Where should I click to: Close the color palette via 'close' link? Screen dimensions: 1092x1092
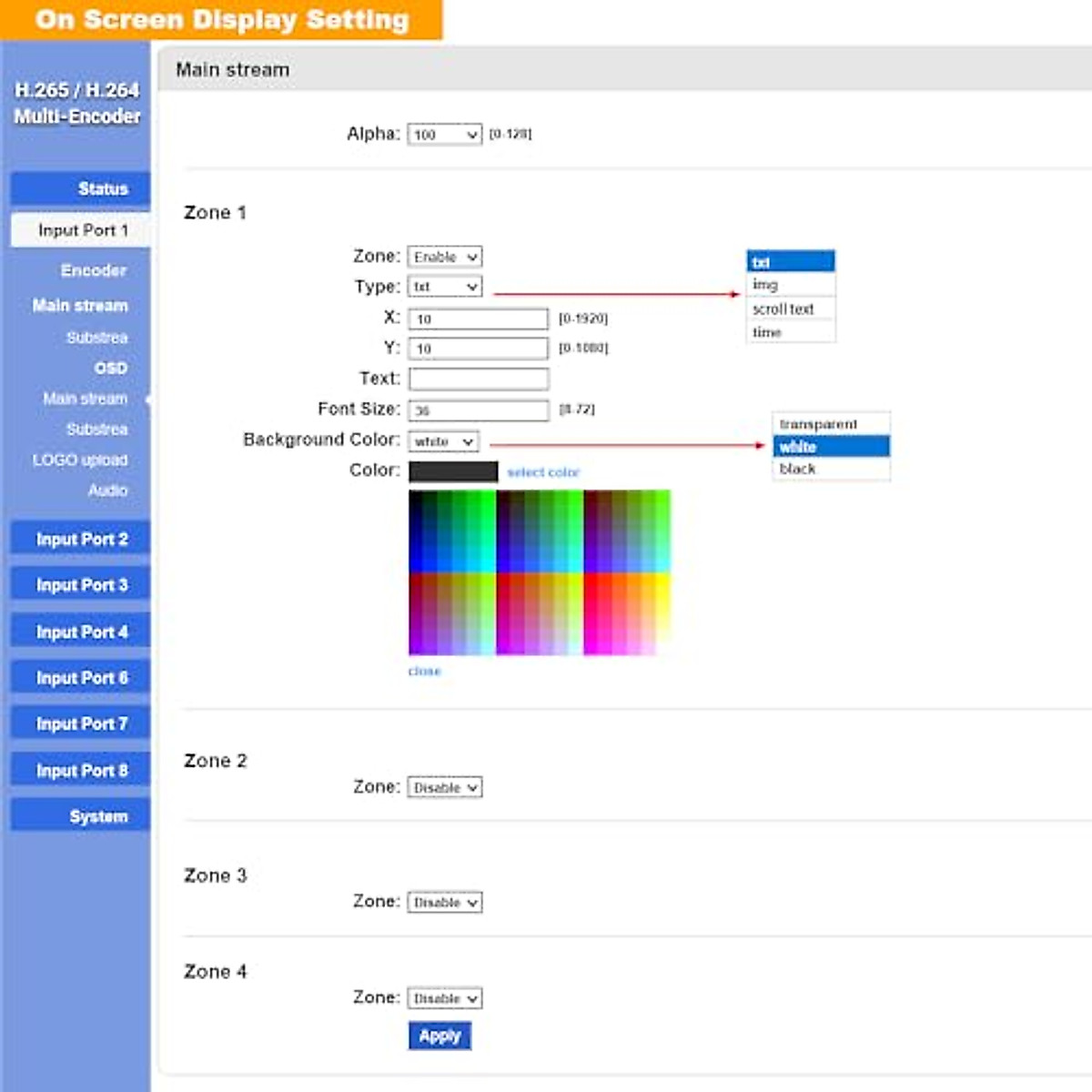click(x=424, y=672)
